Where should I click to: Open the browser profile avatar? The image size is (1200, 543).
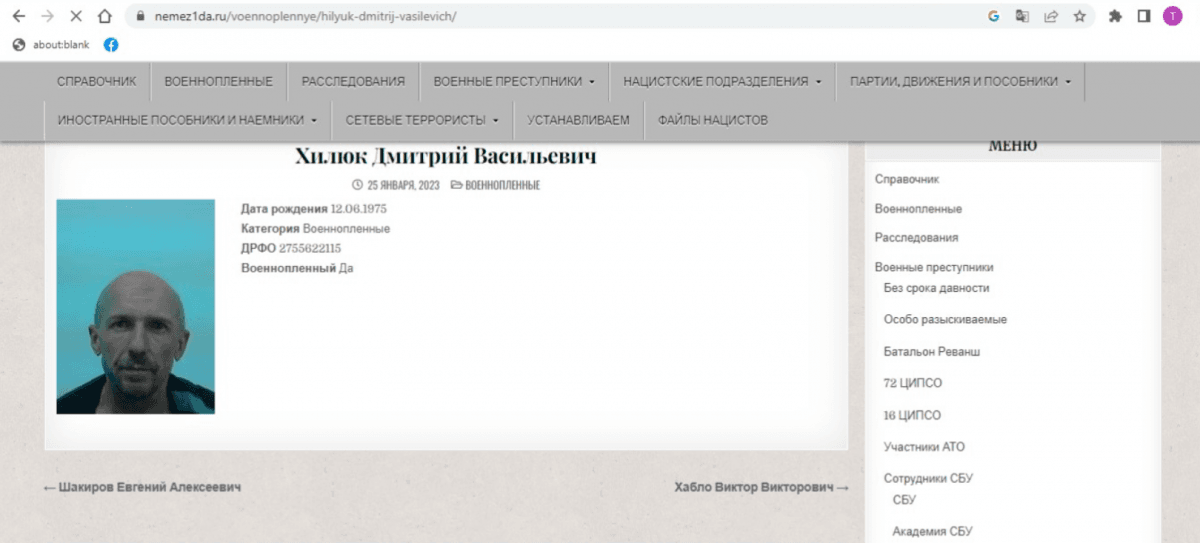click(1172, 17)
